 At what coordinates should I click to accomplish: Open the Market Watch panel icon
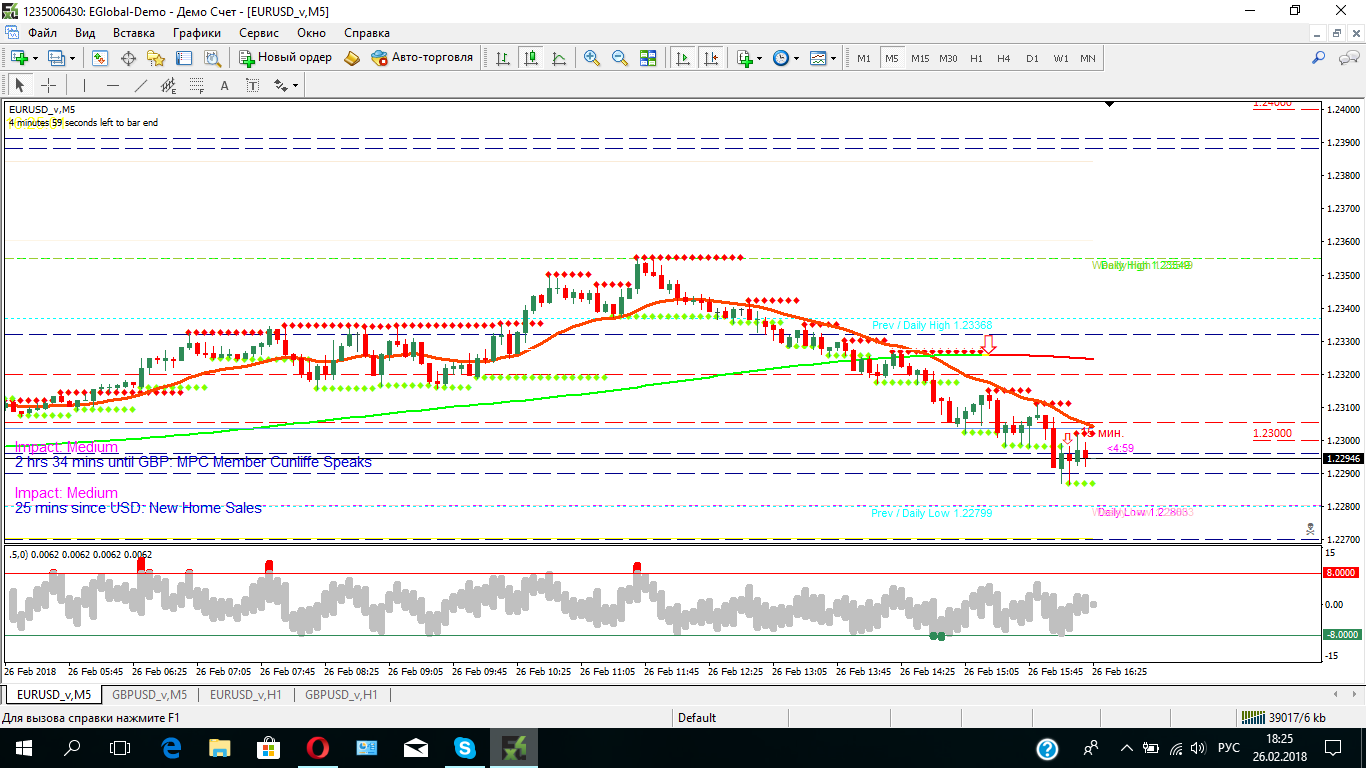coord(100,58)
